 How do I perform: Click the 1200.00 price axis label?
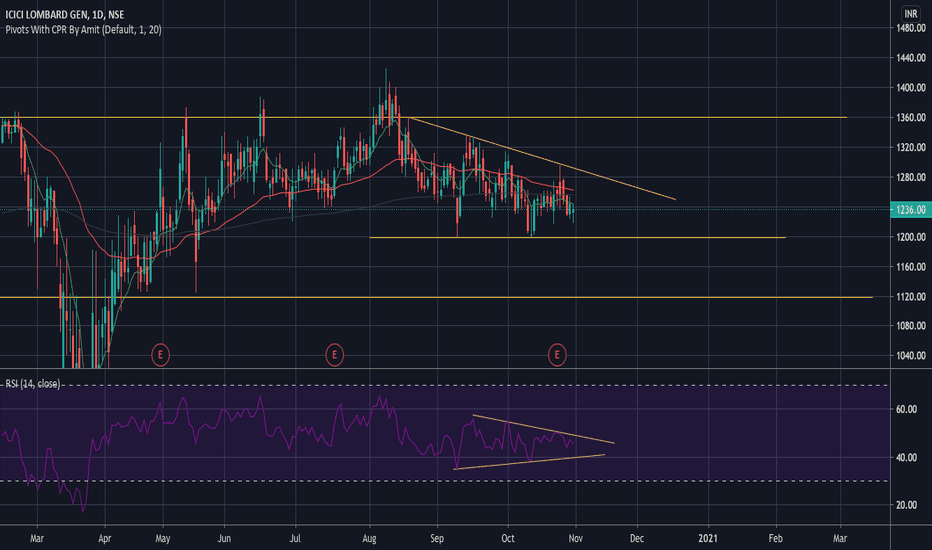[x=911, y=237]
